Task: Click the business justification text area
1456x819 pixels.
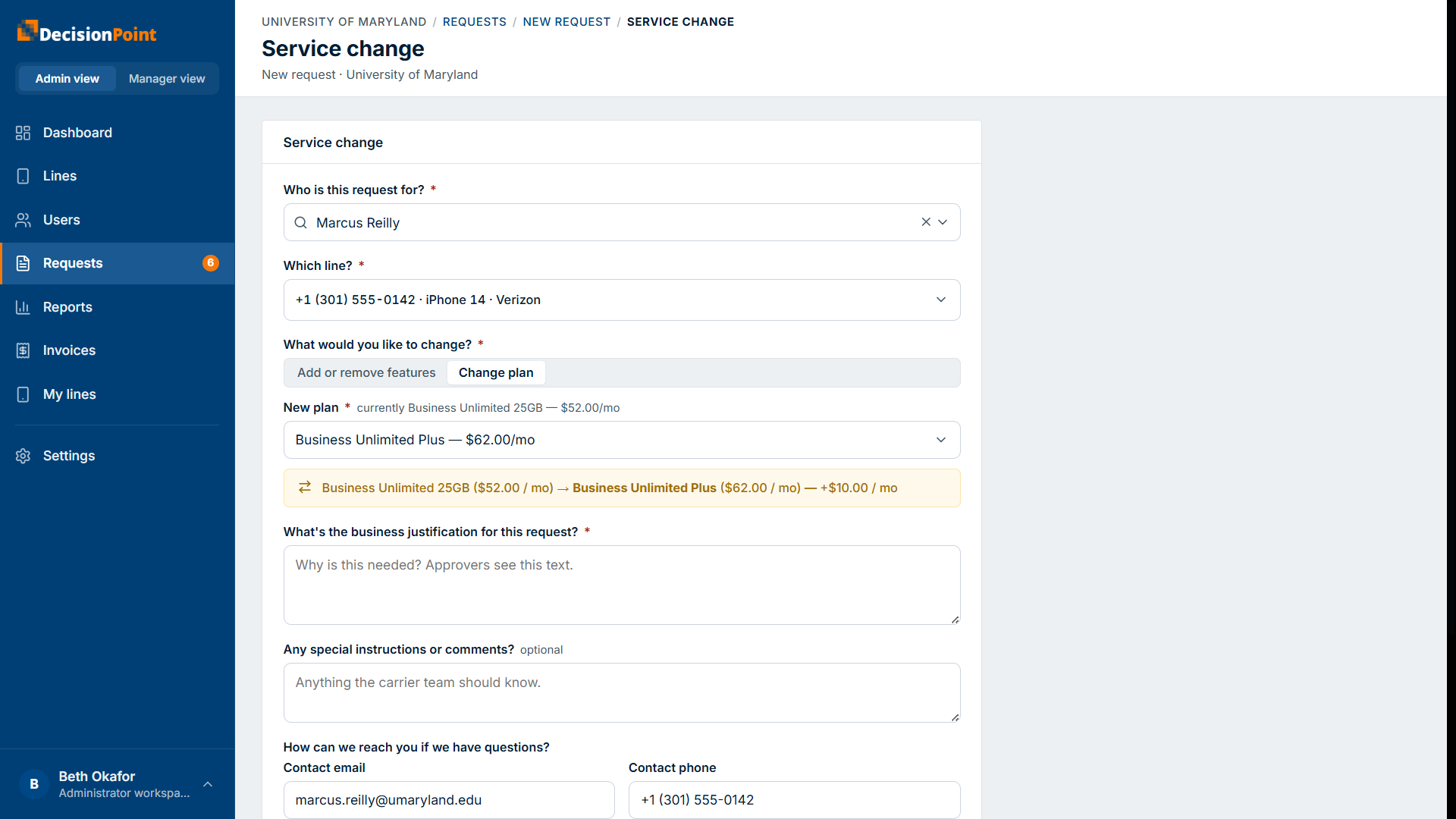Action: 622,585
